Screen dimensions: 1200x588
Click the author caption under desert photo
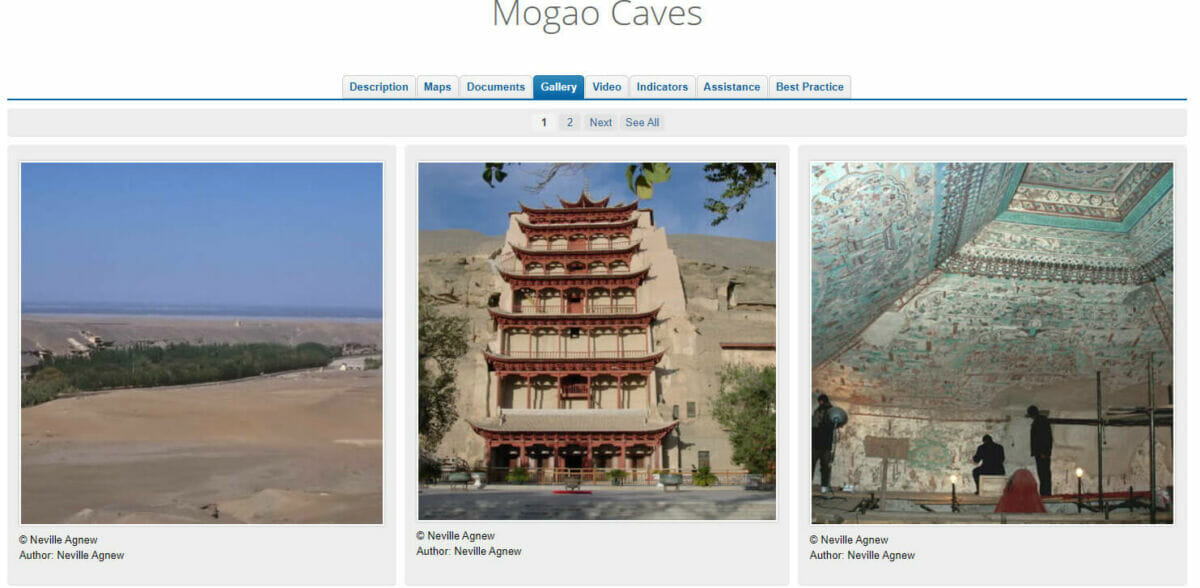click(72, 555)
